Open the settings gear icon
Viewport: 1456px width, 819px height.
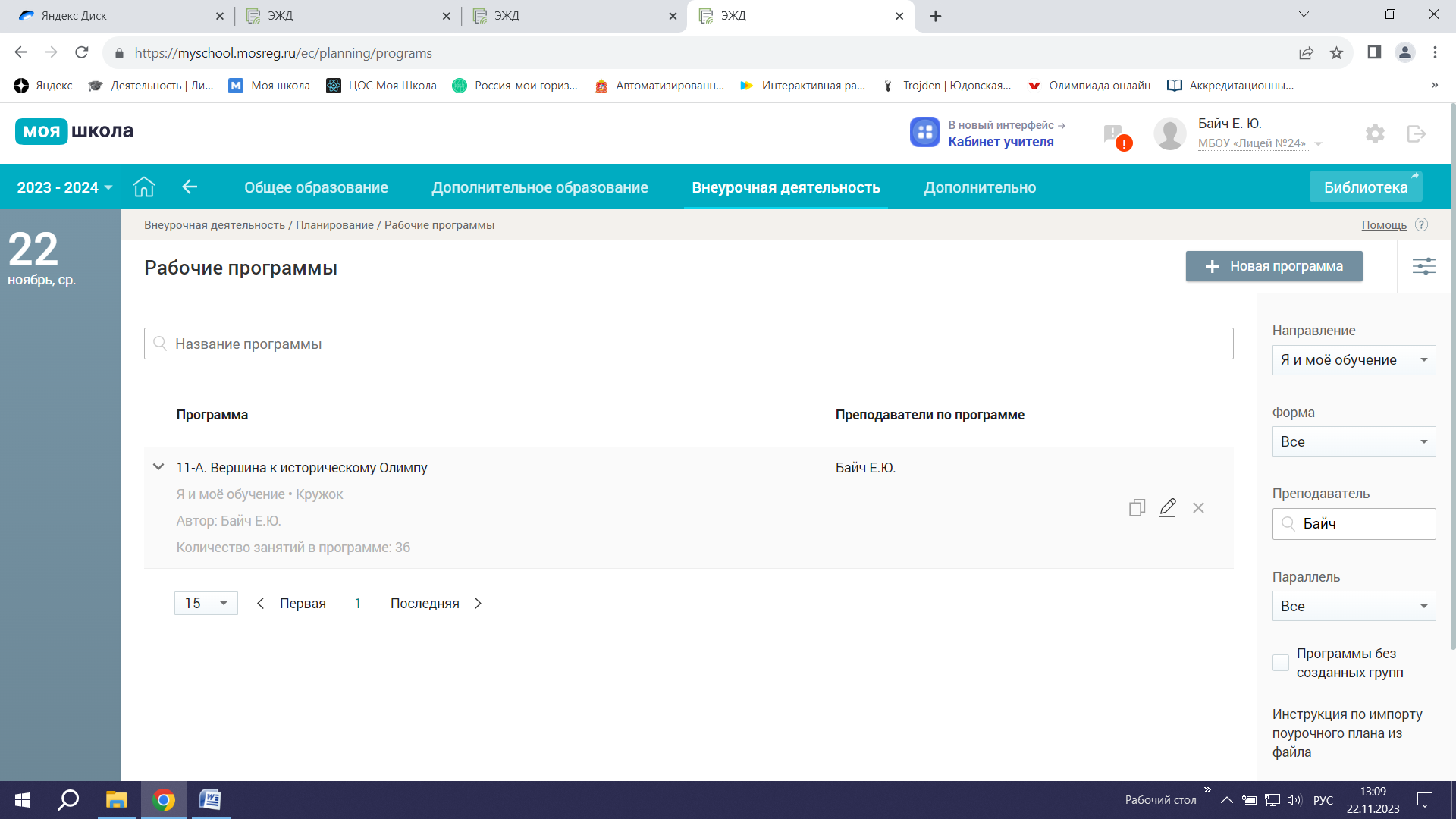tap(1375, 134)
